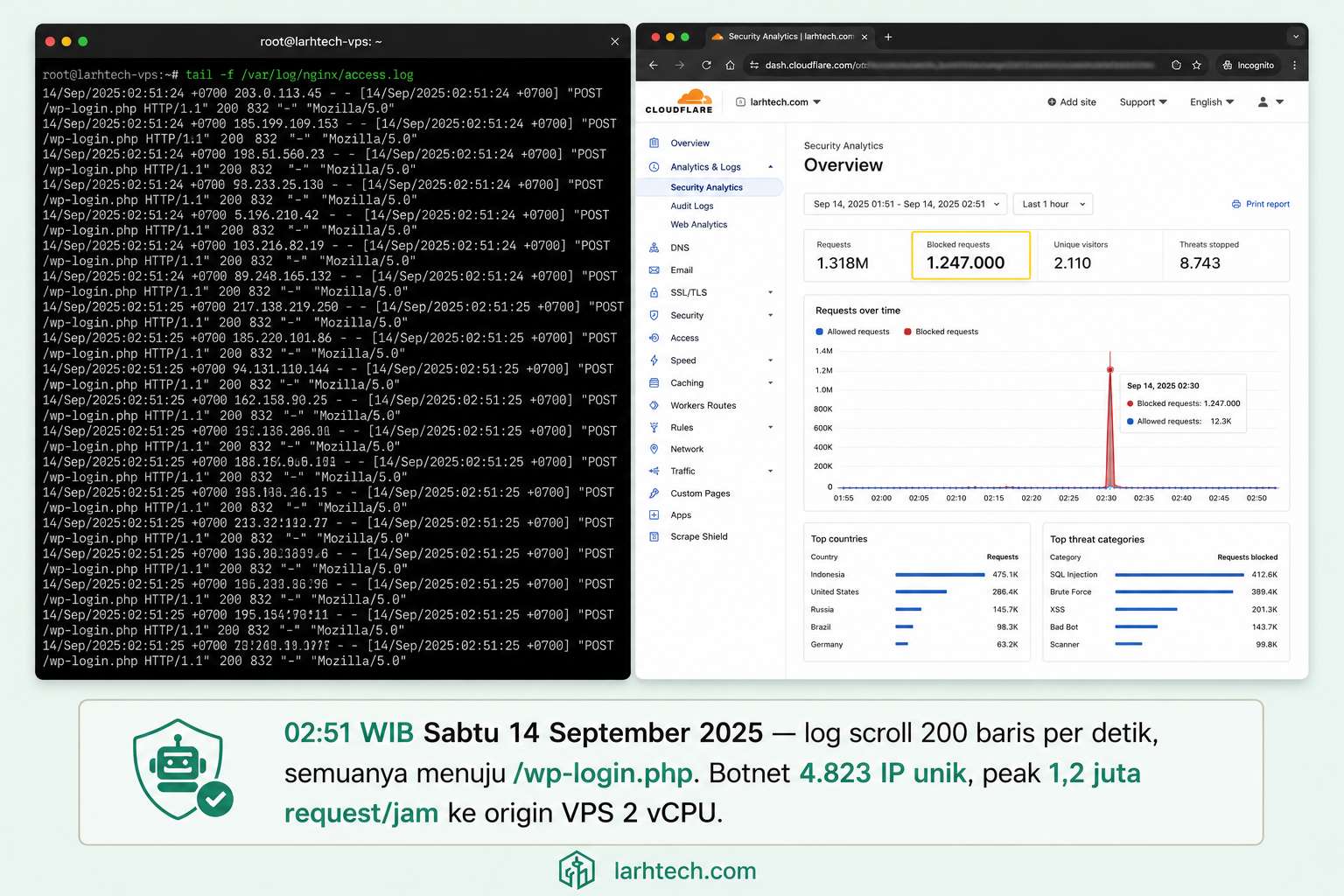The width and height of the screenshot is (1344, 896).
Task: Open Scrape Shield sidebar item
Action: (699, 536)
